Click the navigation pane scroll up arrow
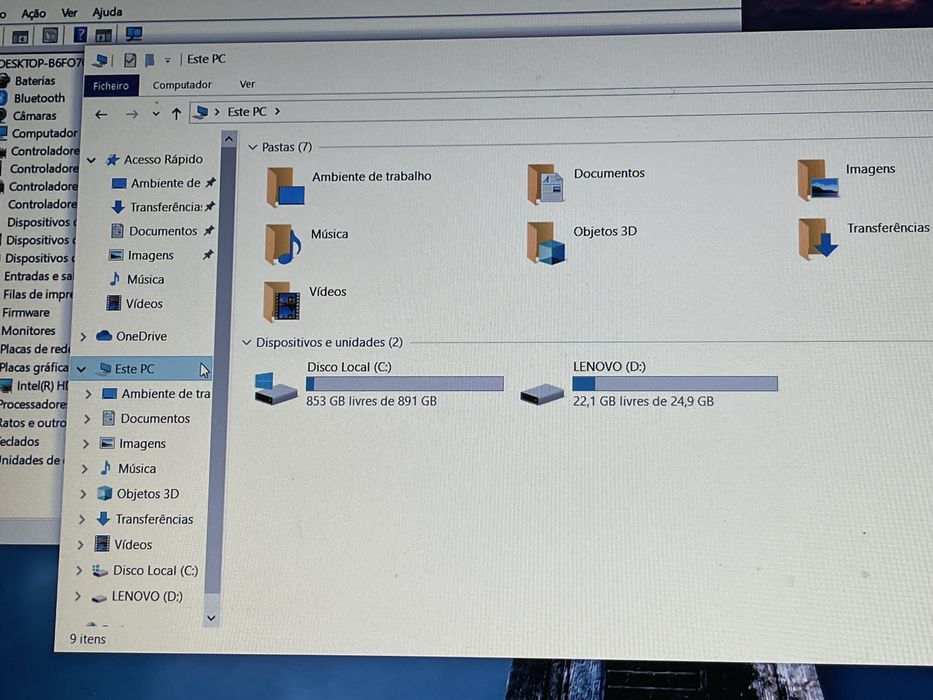Viewport: 933px width, 700px height. point(229,140)
